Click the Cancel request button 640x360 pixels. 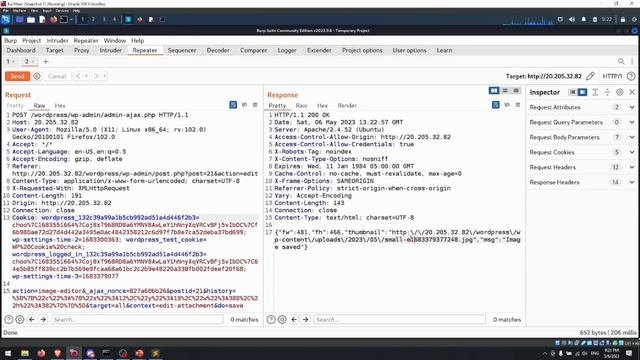point(57,76)
